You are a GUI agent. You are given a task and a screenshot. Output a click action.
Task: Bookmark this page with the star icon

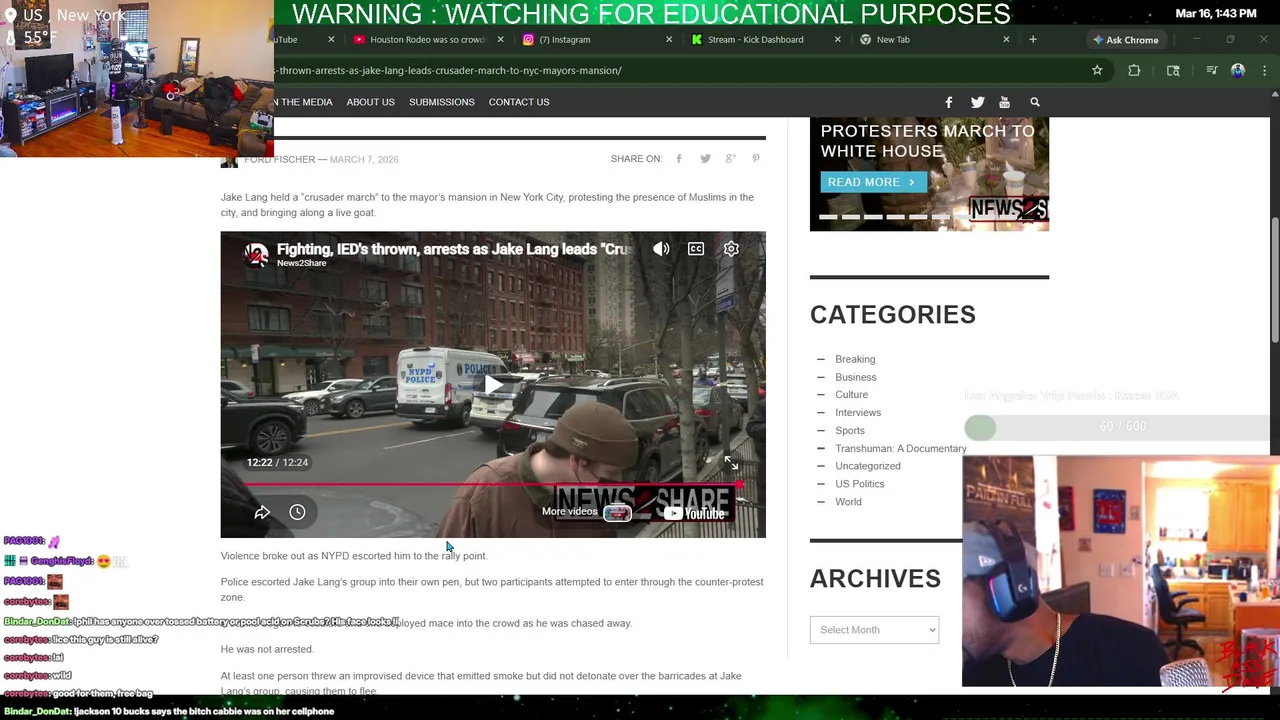click(1097, 70)
